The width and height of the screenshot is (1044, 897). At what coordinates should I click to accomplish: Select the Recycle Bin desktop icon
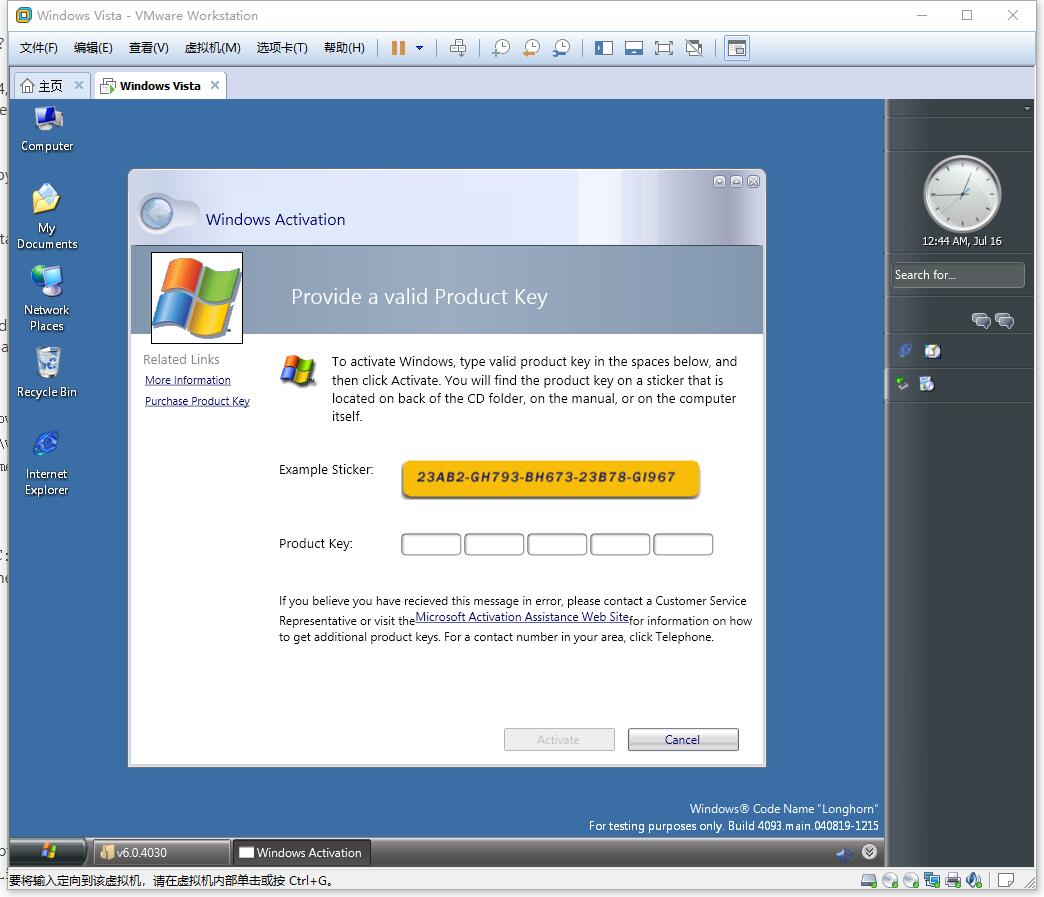coord(47,373)
